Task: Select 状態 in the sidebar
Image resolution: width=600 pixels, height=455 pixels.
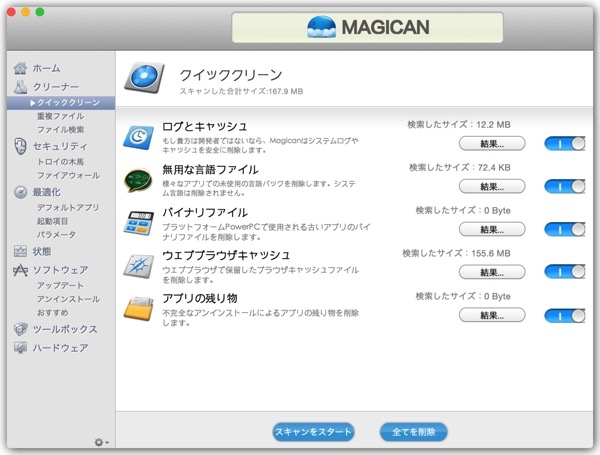Action: coord(42,251)
